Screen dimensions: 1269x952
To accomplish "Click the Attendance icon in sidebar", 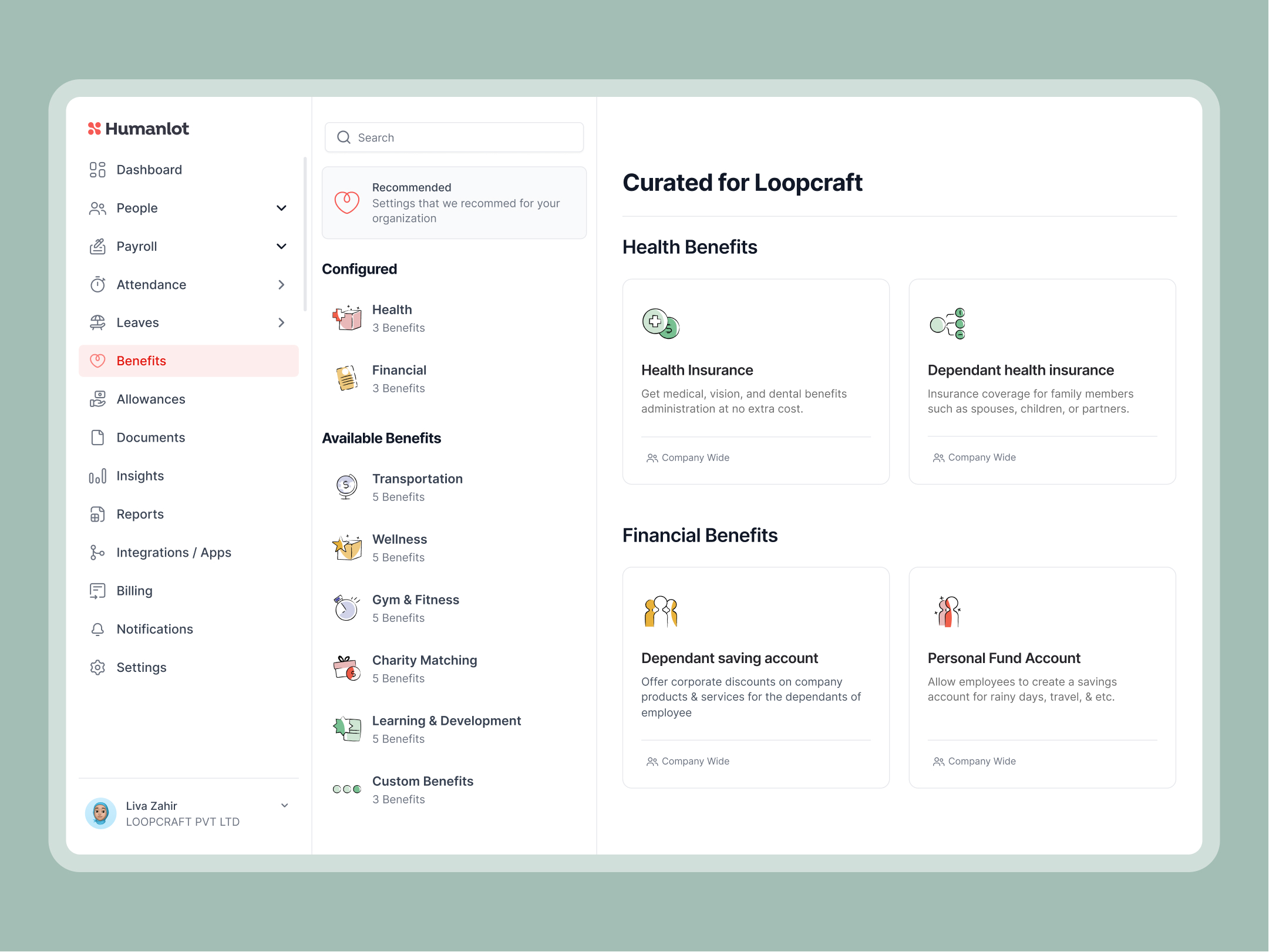I will point(97,284).
